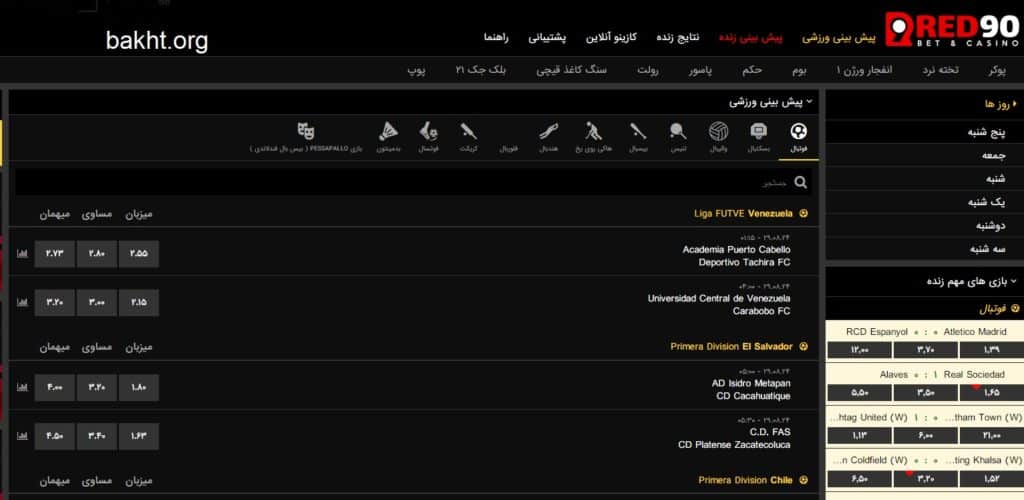The height and width of the screenshot is (500, 1024).
Task: Open the ice hockey sport icon
Action: (x=592, y=133)
